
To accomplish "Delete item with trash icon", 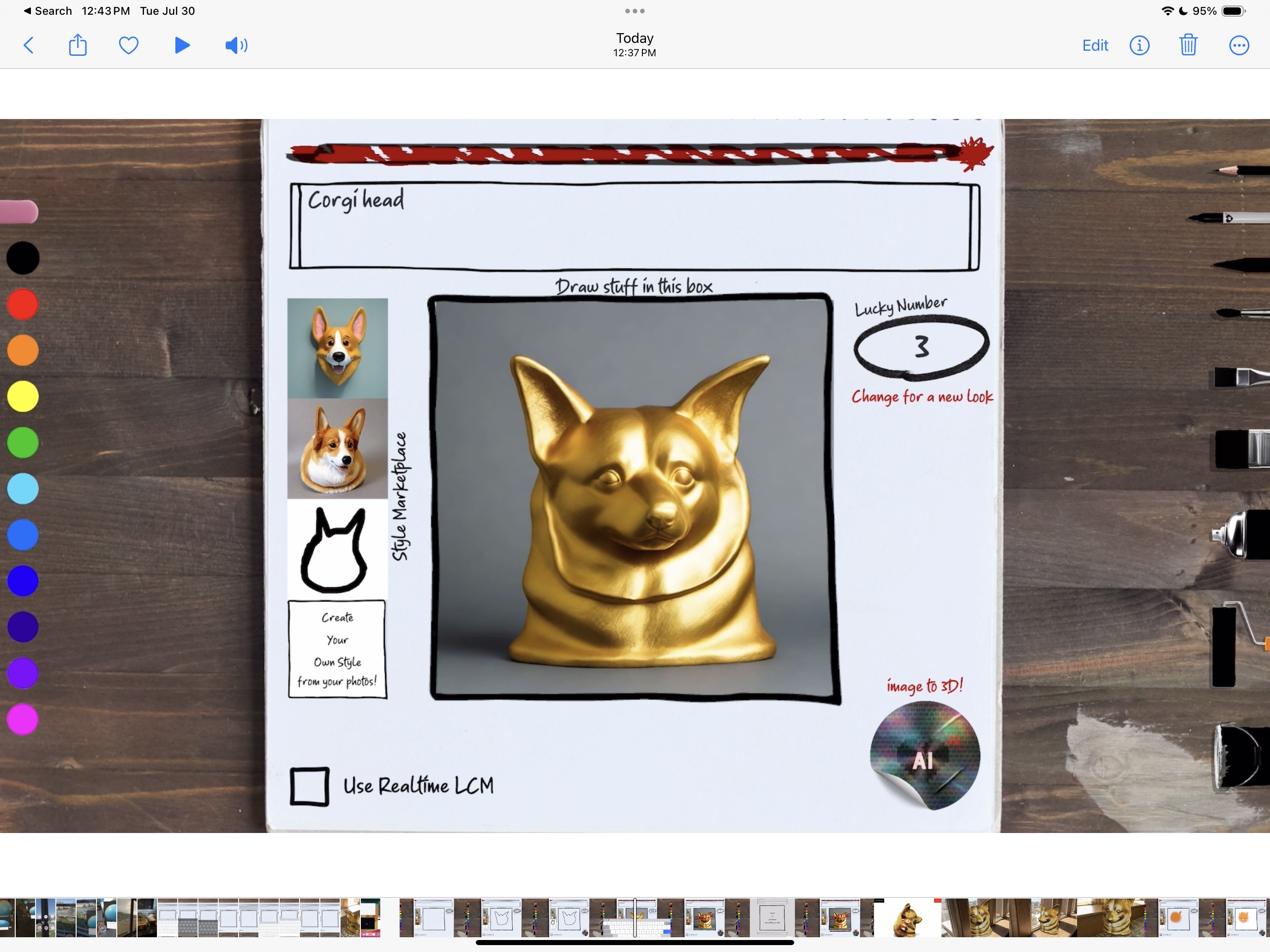I will tap(1188, 45).
